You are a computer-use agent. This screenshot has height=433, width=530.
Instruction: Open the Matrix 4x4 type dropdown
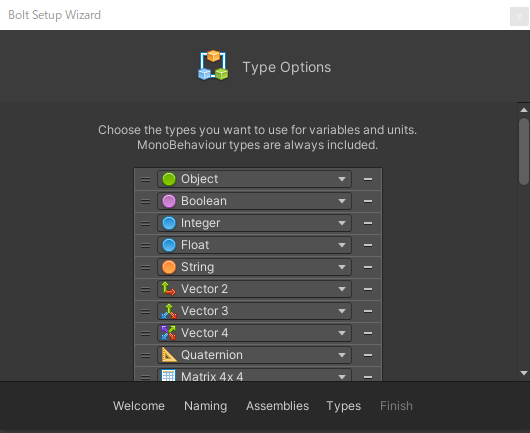(255, 375)
